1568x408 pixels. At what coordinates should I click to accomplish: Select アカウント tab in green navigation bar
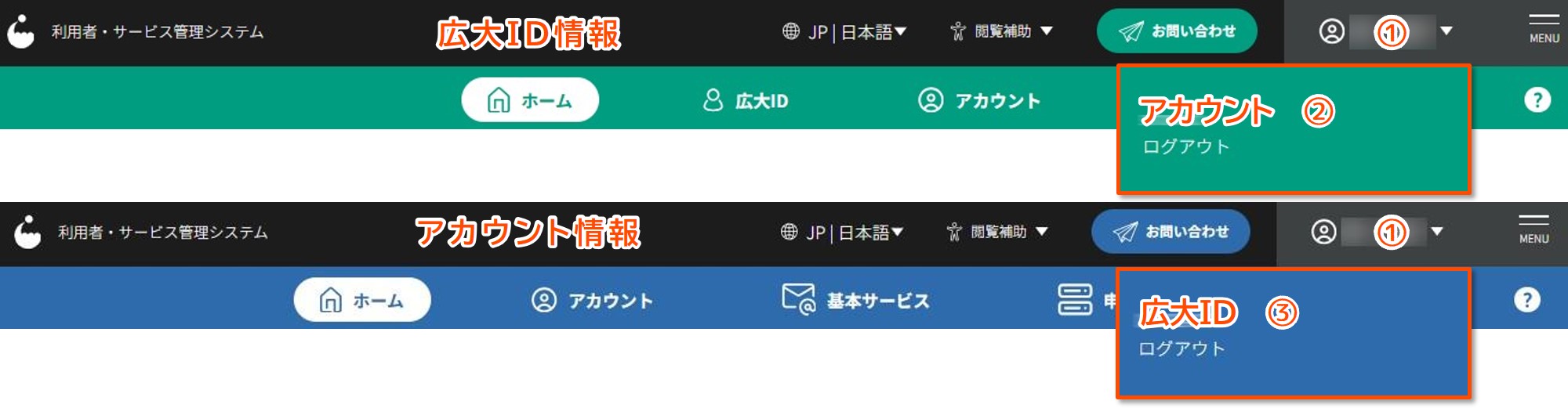point(979,100)
